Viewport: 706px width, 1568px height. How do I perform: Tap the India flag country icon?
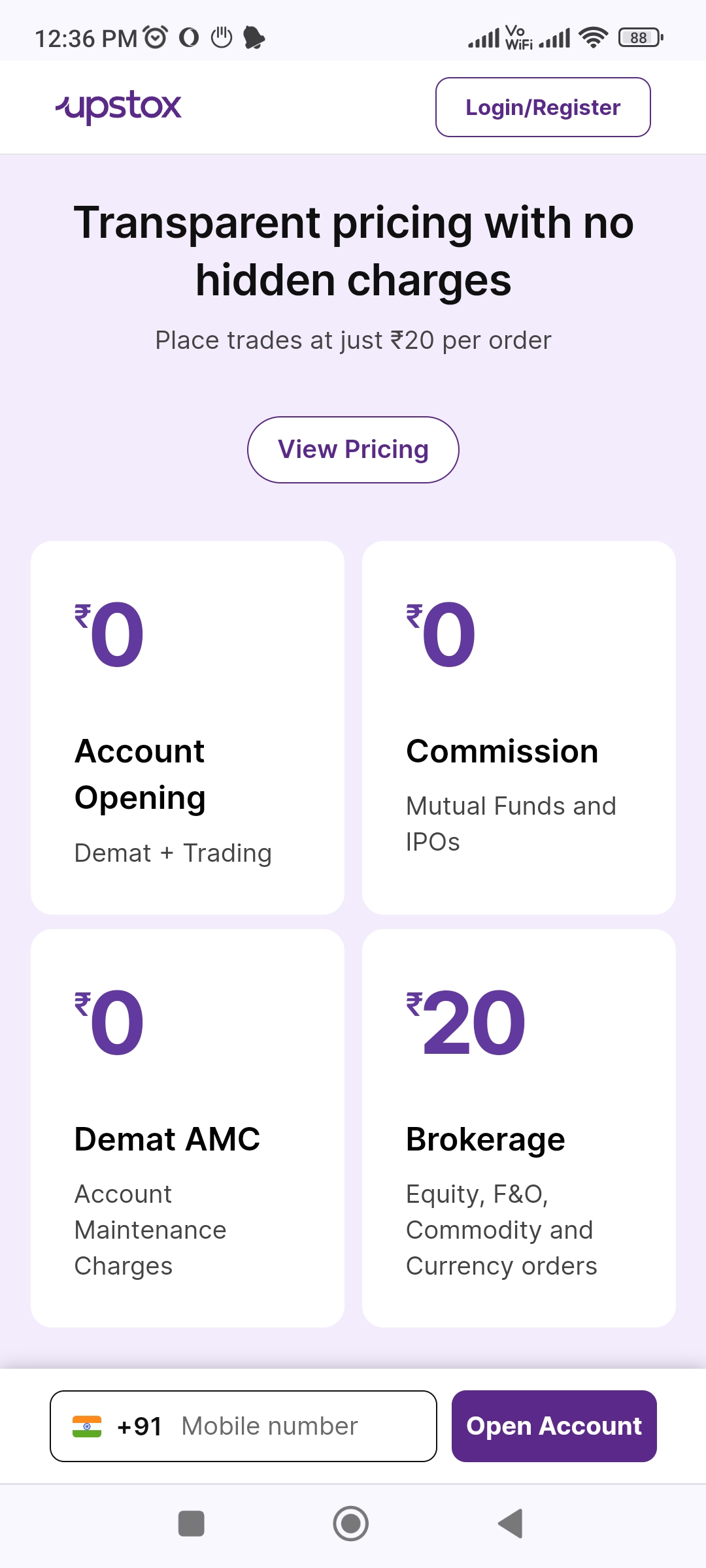(87, 1426)
